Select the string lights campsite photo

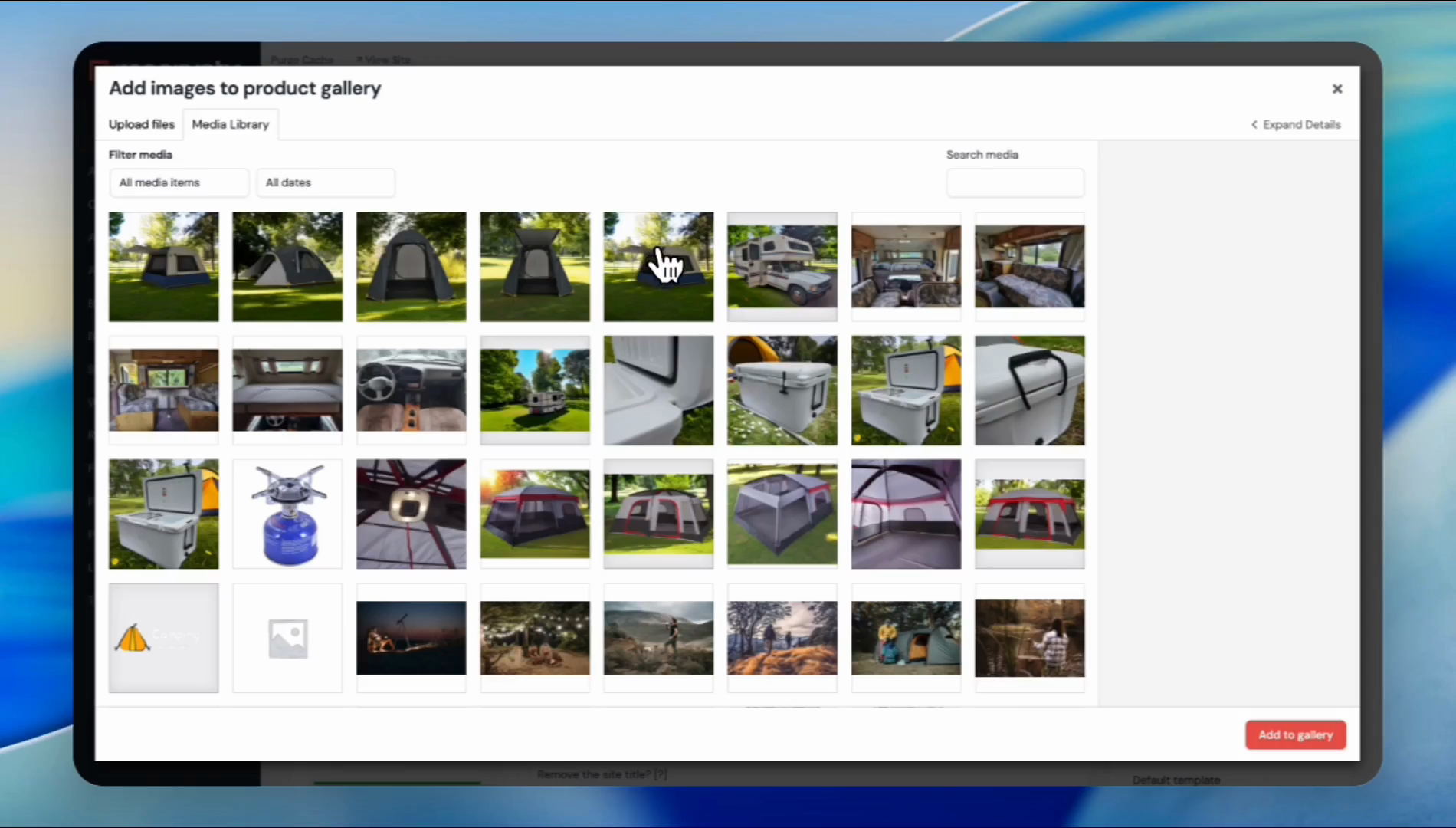point(535,638)
